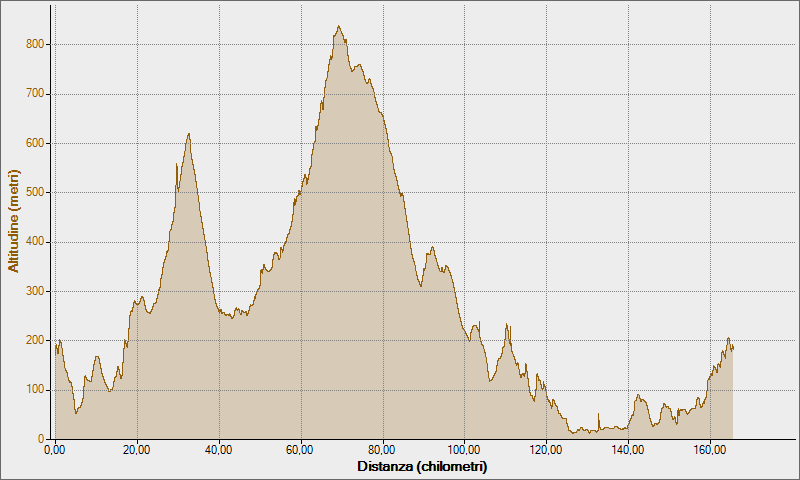The height and width of the screenshot is (480, 800).
Task: Click the 100 altitude axis label
Action: [35, 390]
